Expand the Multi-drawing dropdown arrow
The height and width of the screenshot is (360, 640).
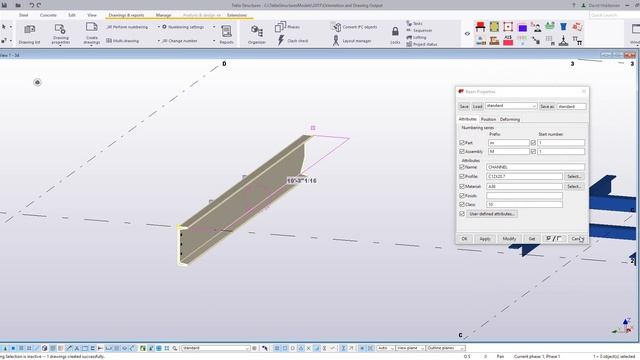click(x=158, y=41)
